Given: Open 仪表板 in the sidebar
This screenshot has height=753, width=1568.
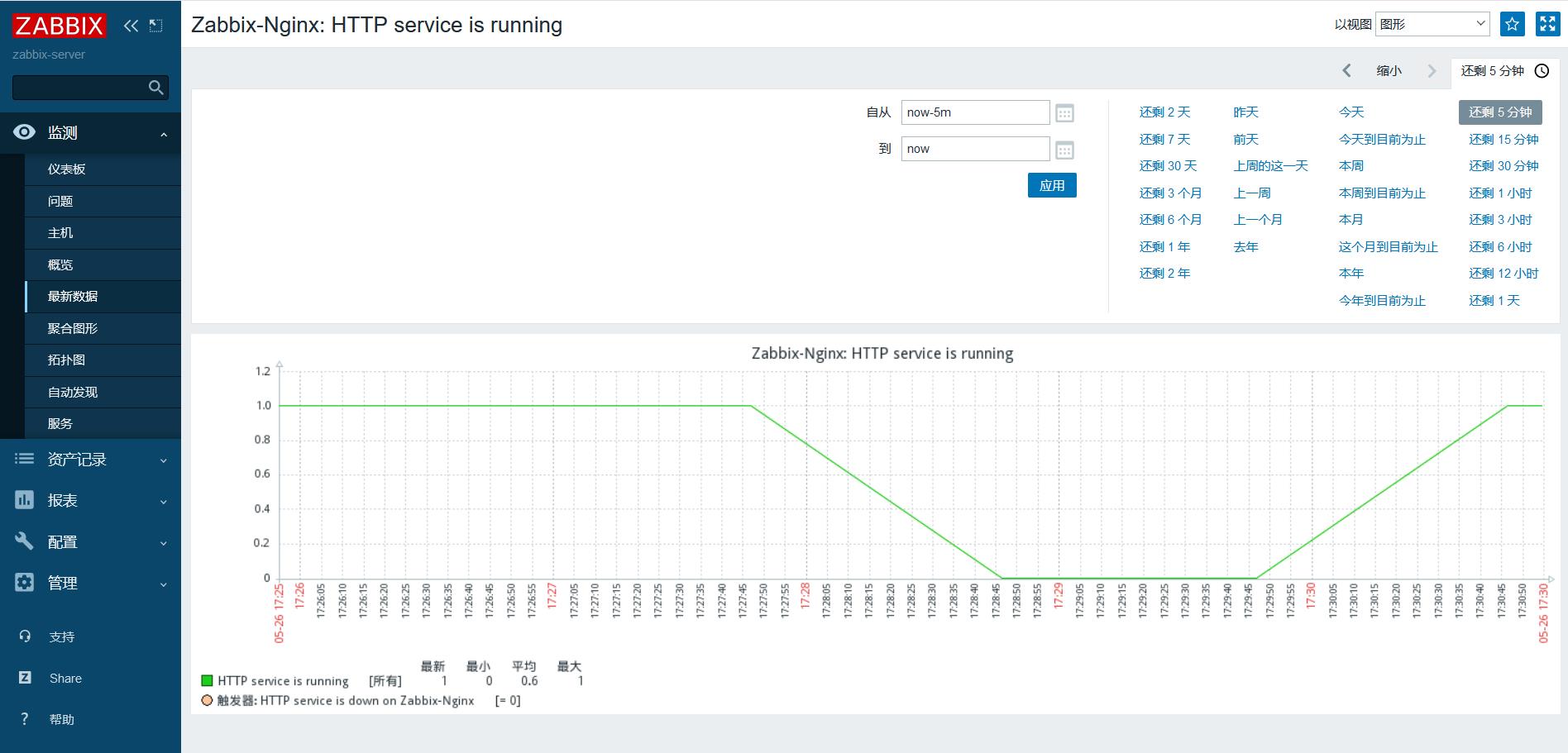Looking at the screenshot, I should [x=103, y=169].
